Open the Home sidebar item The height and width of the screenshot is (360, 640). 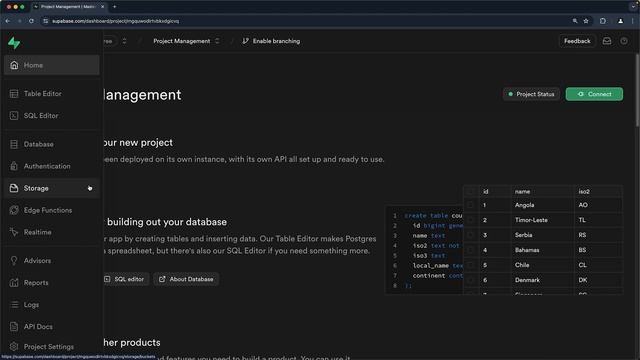(51, 65)
